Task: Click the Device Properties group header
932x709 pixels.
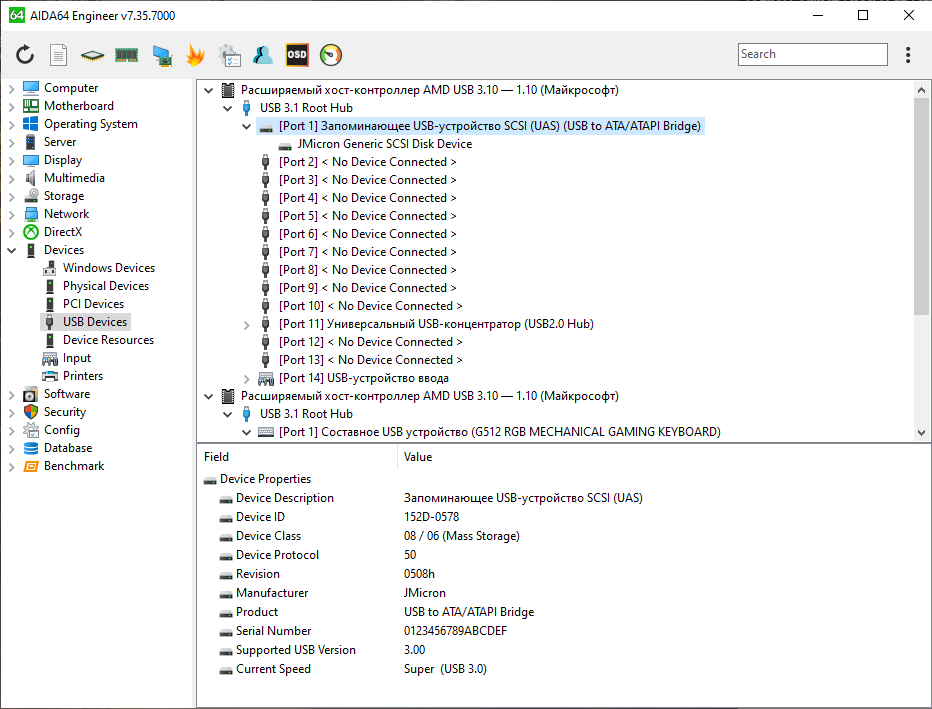Action: [x=265, y=479]
